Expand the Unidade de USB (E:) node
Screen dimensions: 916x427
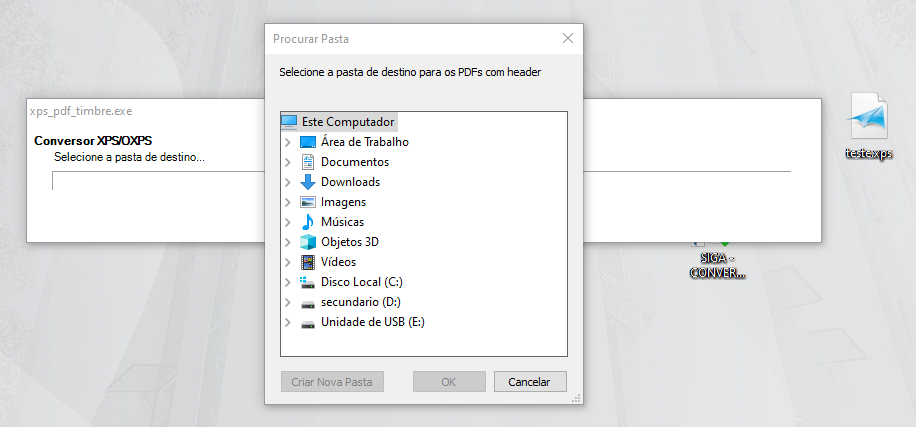288,322
